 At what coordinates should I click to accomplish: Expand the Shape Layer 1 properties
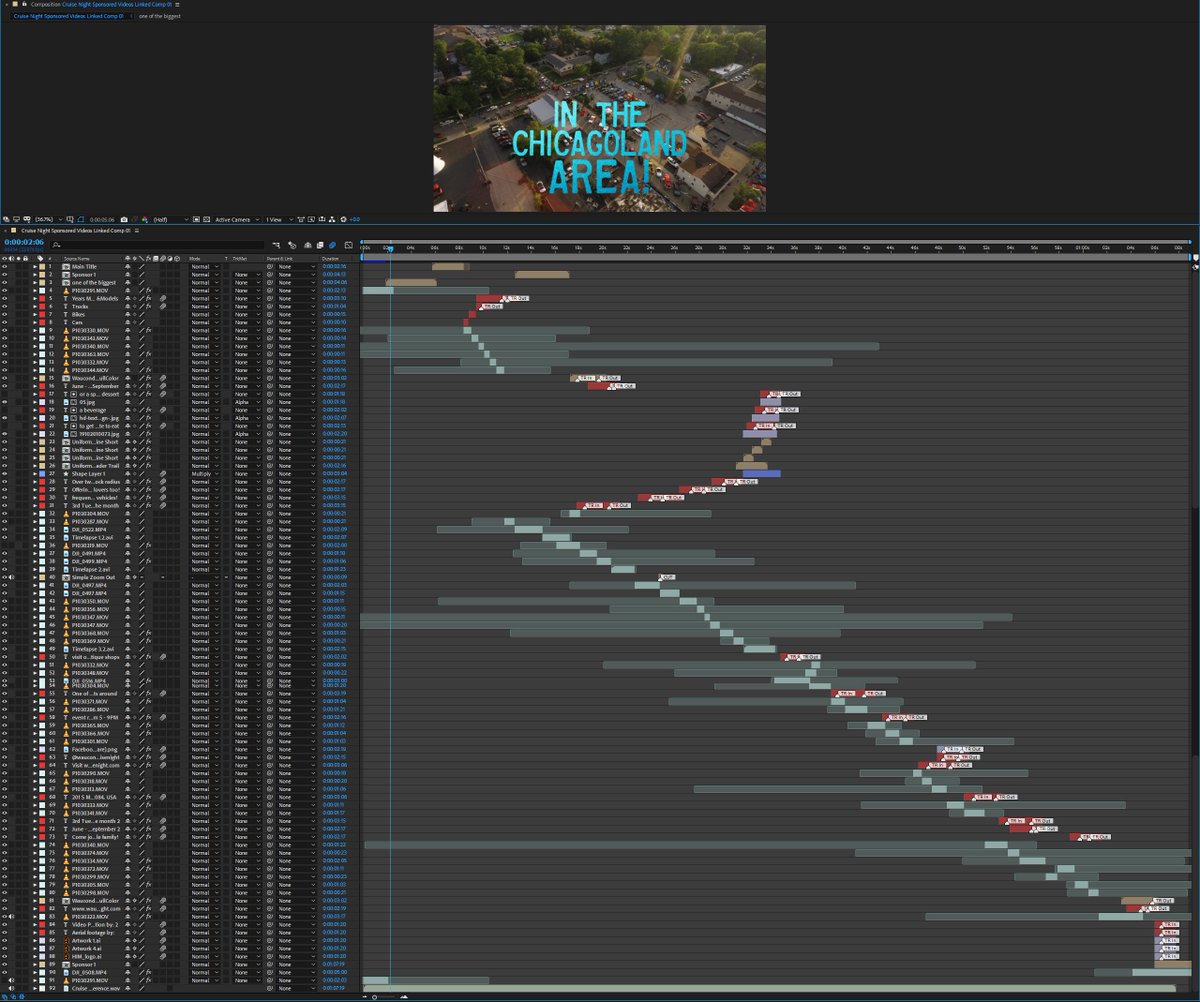tap(34, 474)
